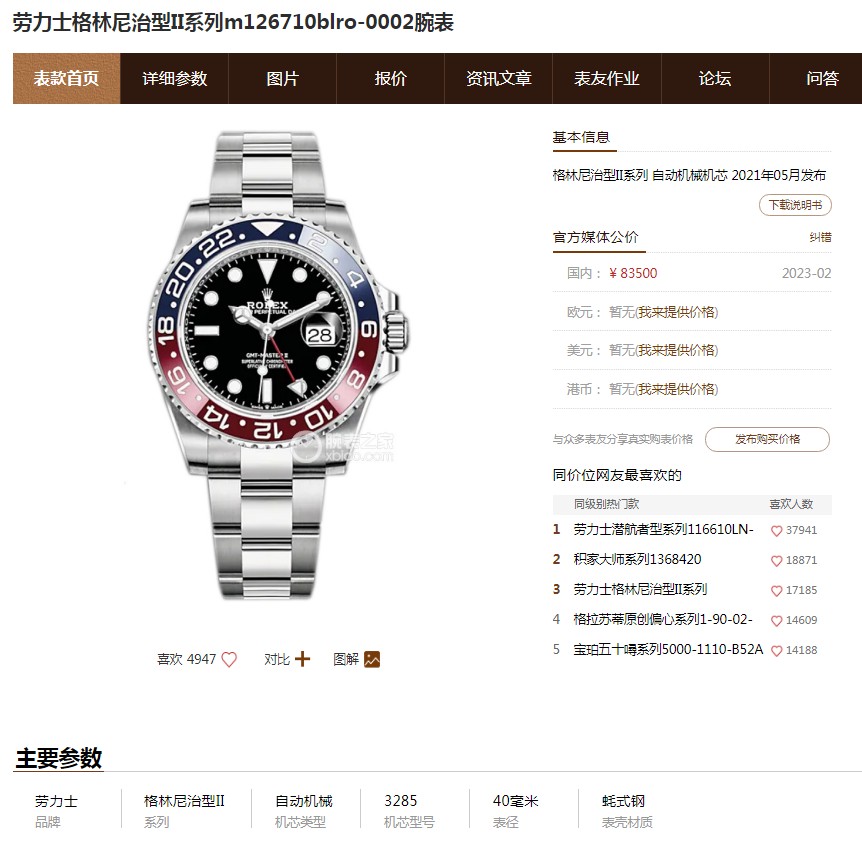Click the heart icon next to 17185
The width and height of the screenshot is (862, 841).
[776, 591]
